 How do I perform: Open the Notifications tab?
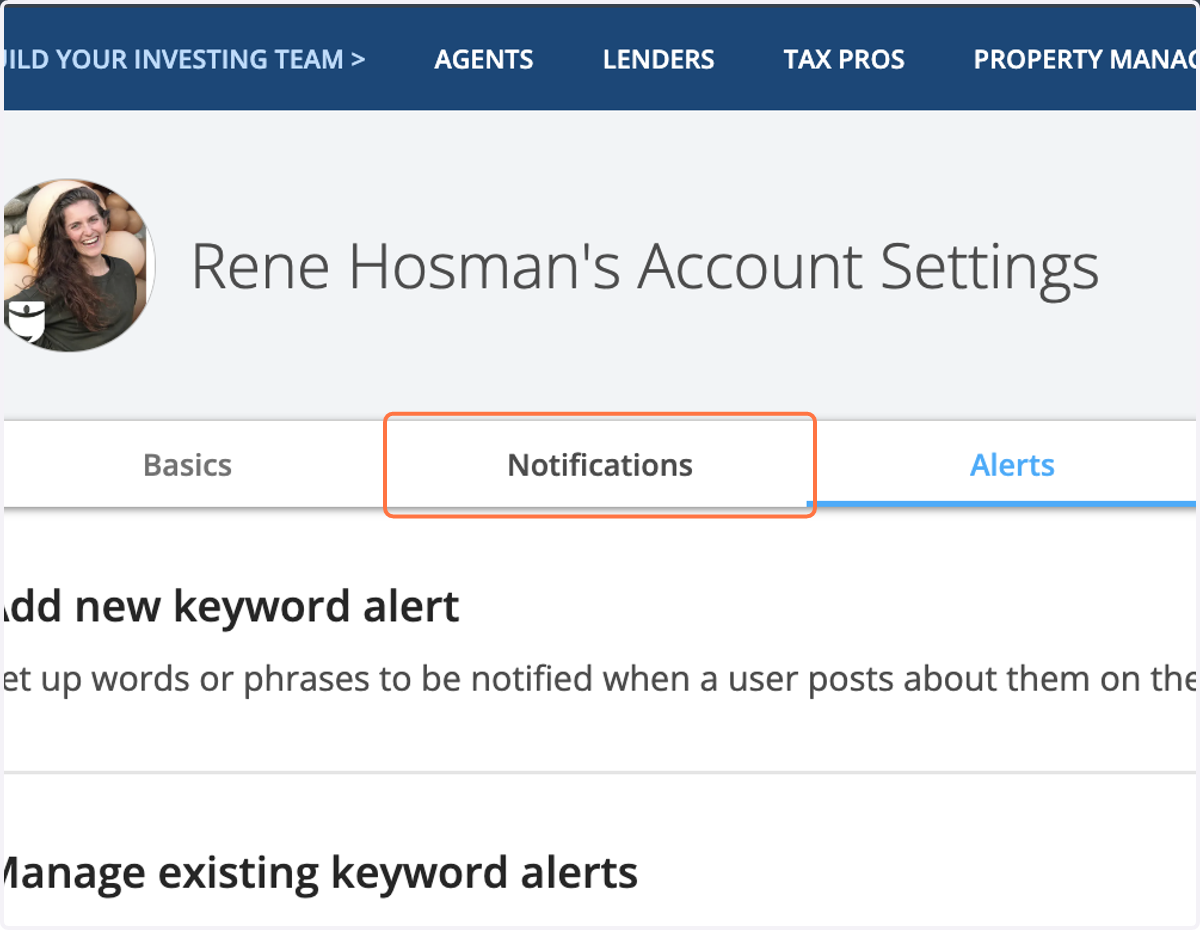pos(600,465)
